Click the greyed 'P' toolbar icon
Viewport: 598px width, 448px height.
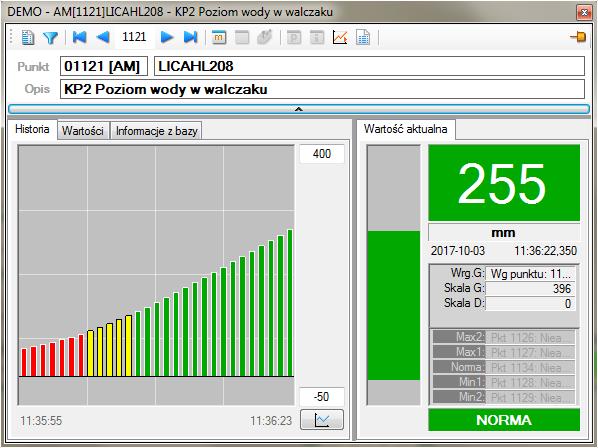294,37
